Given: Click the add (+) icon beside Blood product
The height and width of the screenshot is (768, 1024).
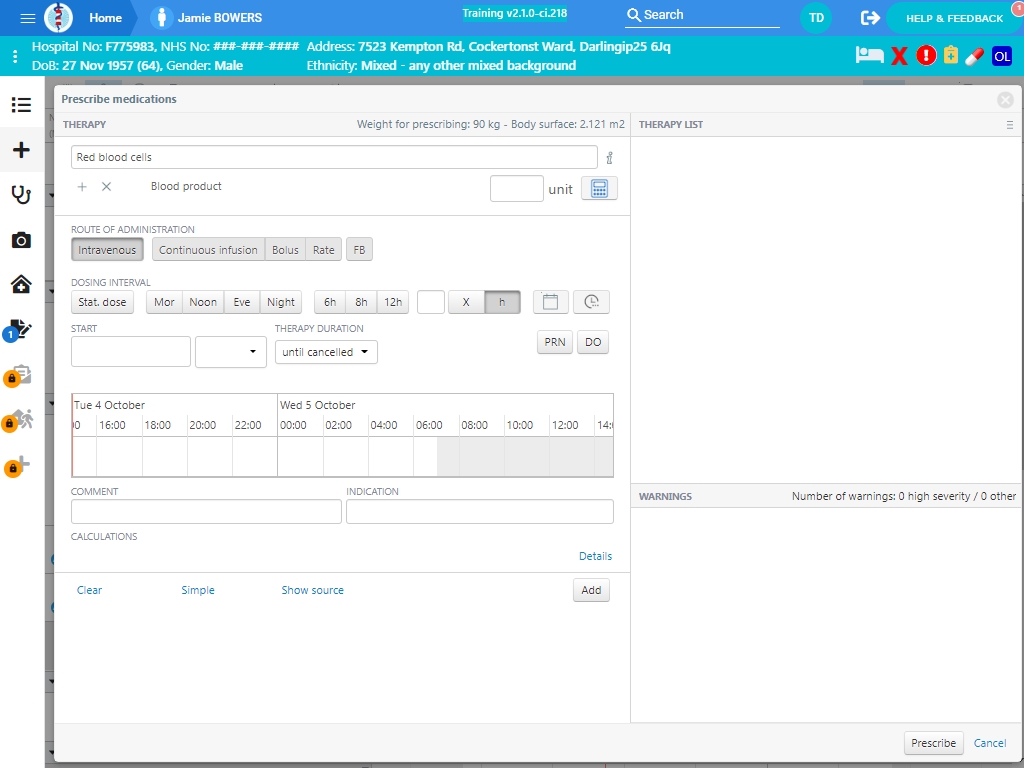Looking at the screenshot, I should 82,187.
